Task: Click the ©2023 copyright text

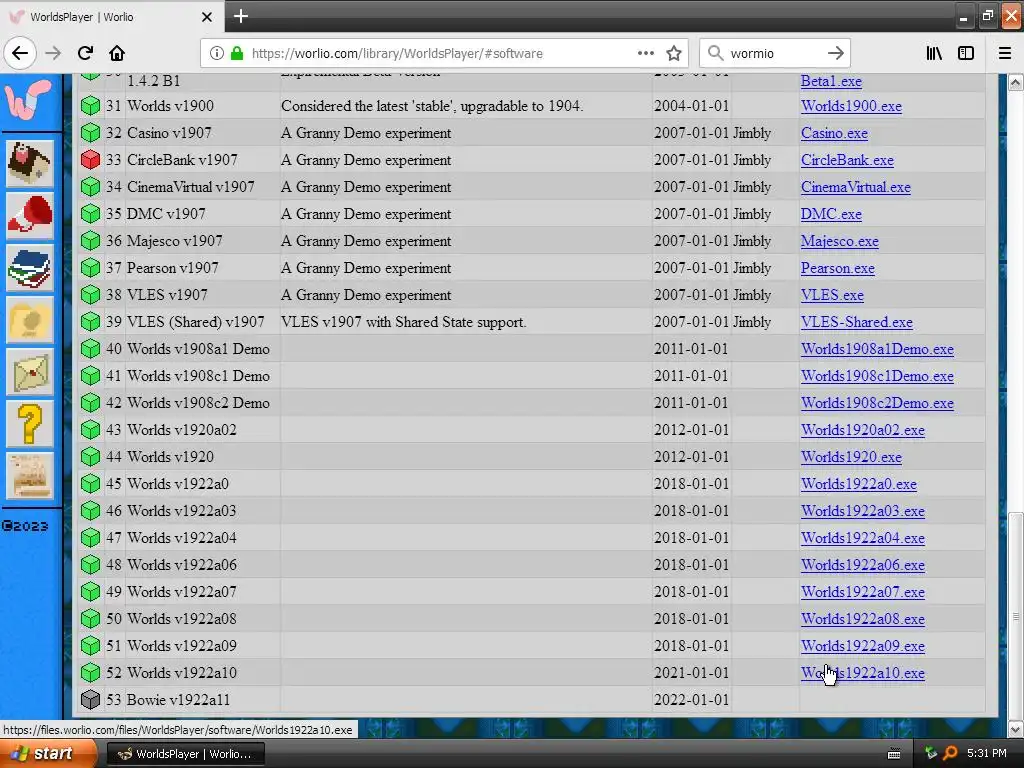Action: (25, 526)
